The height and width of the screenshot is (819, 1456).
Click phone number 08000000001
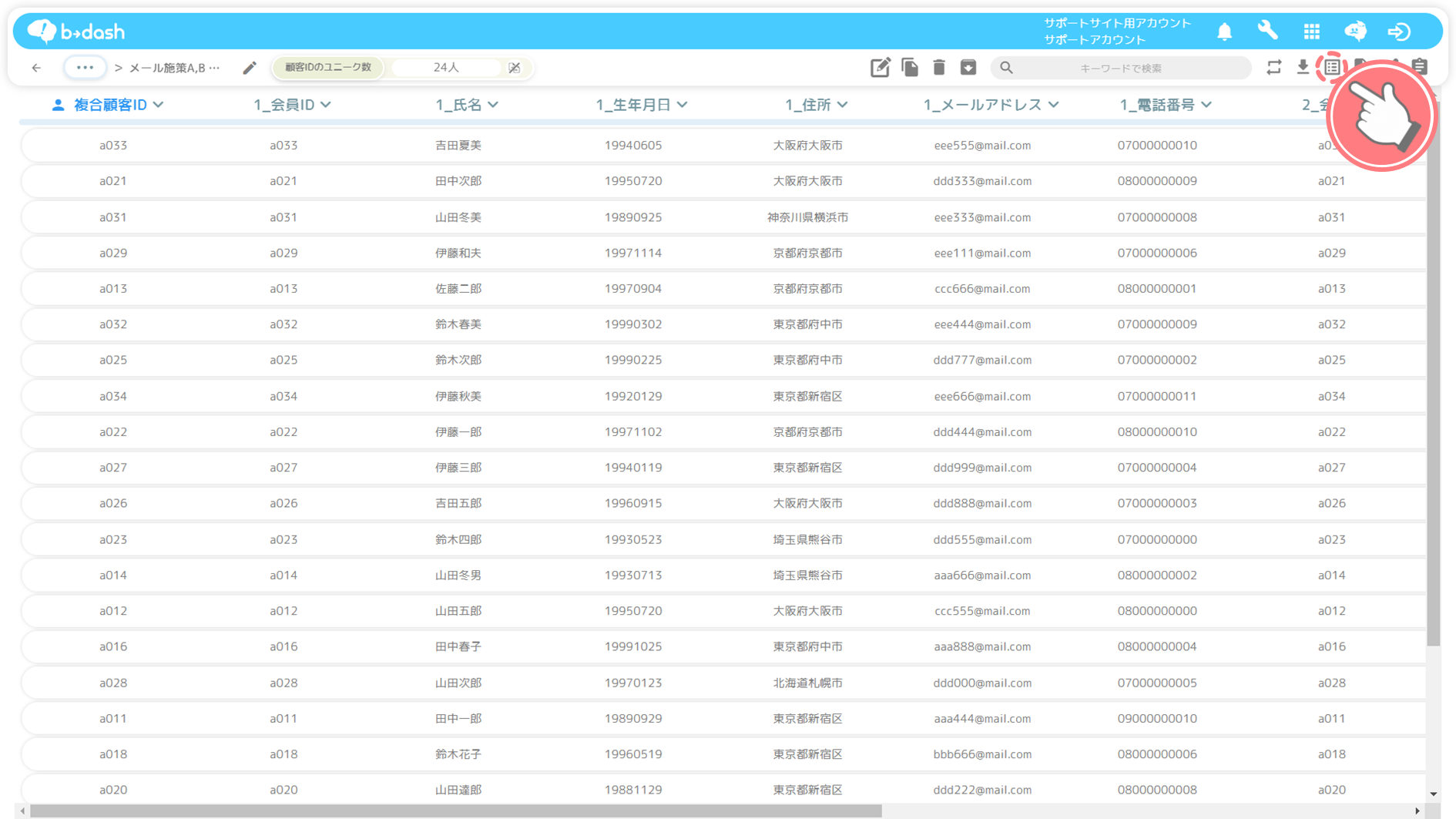click(x=1157, y=289)
